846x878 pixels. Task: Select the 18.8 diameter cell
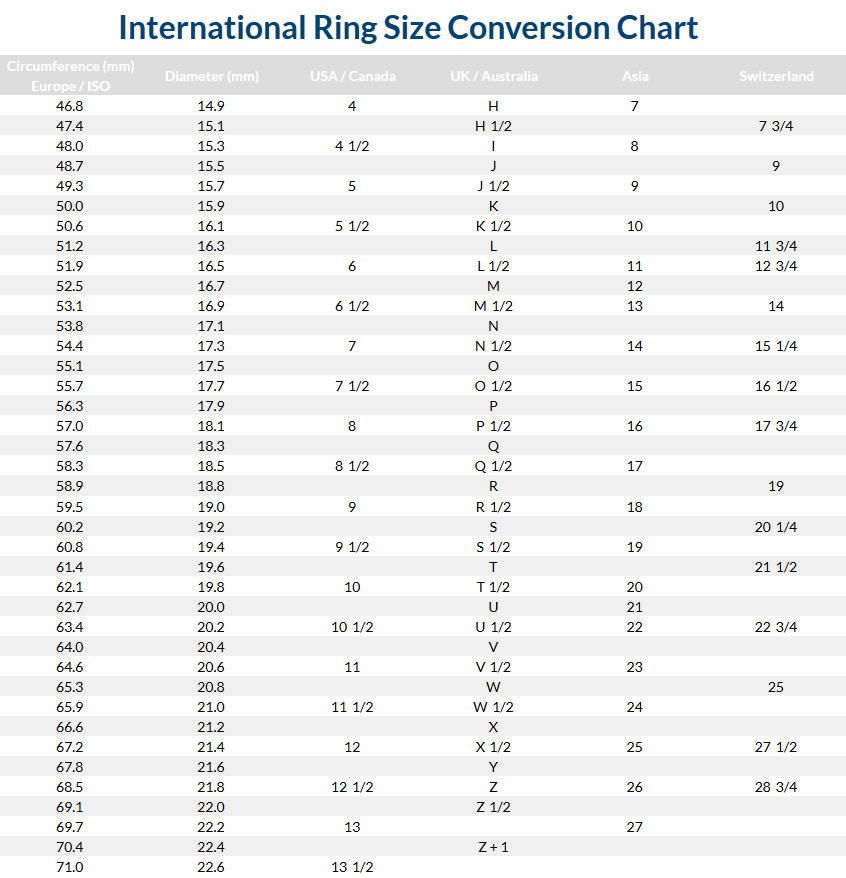[x=210, y=486]
